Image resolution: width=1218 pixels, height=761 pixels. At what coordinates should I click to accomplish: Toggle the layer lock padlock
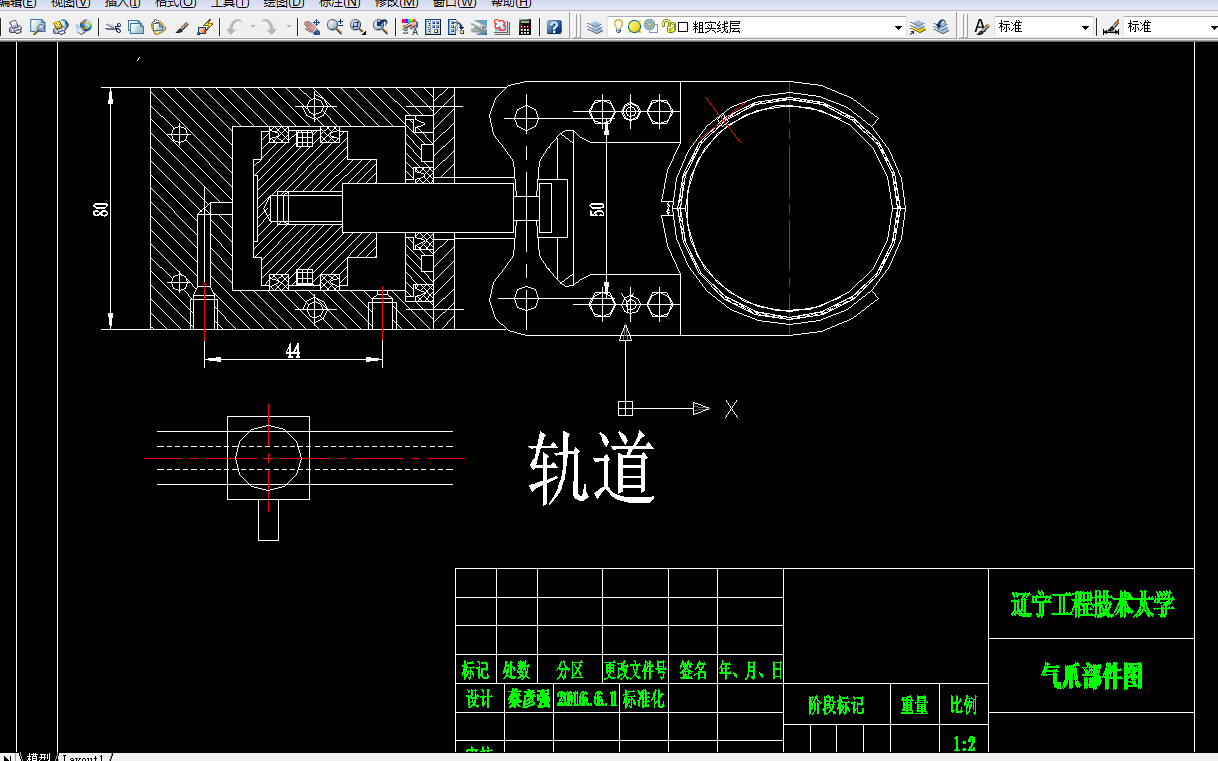(x=667, y=27)
